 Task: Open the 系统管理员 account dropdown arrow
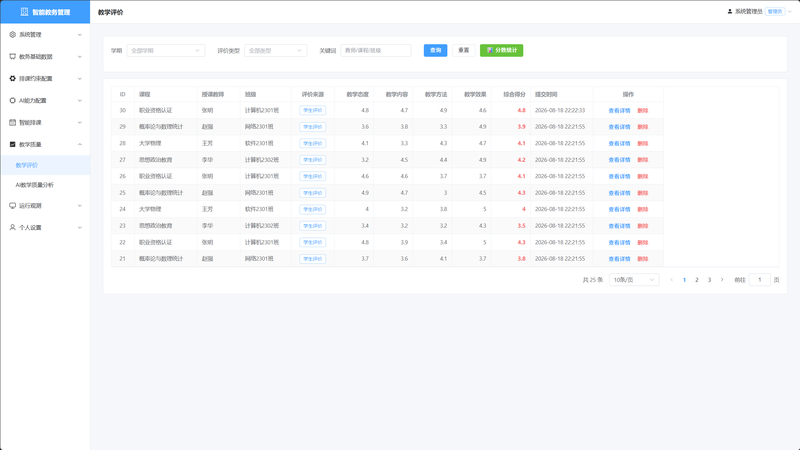coord(790,11)
